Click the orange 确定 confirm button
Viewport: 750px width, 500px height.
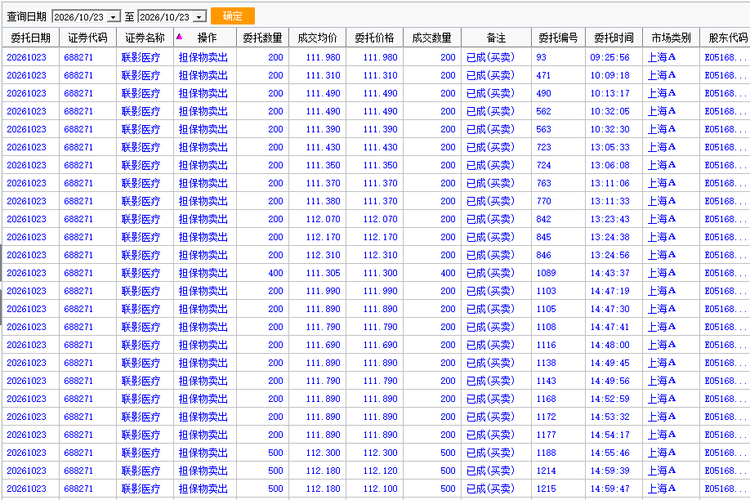pos(232,16)
